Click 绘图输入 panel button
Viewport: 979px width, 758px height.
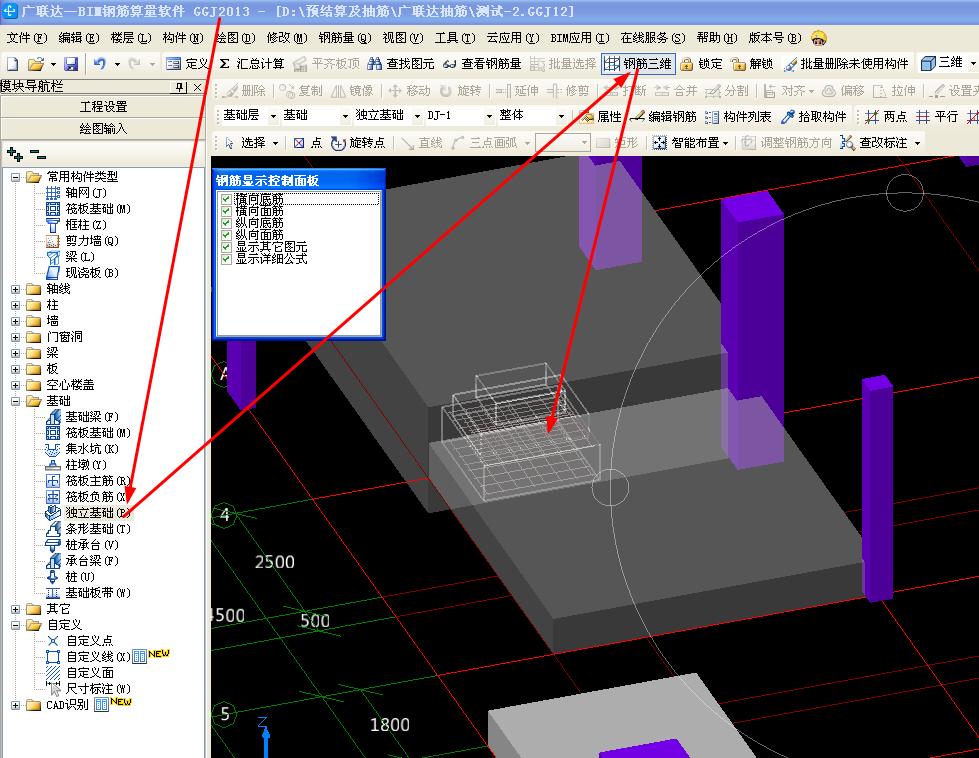[103, 129]
